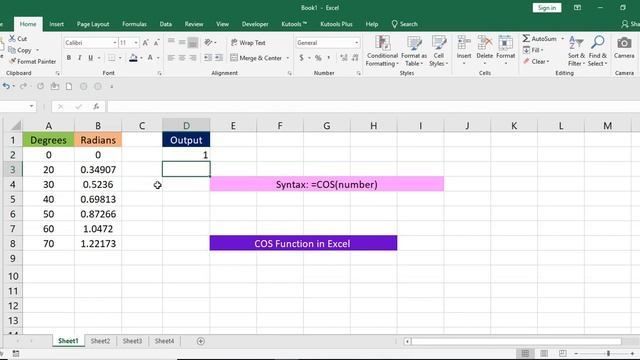Switch to Sheet2
The height and width of the screenshot is (360, 640).
[100, 341]
